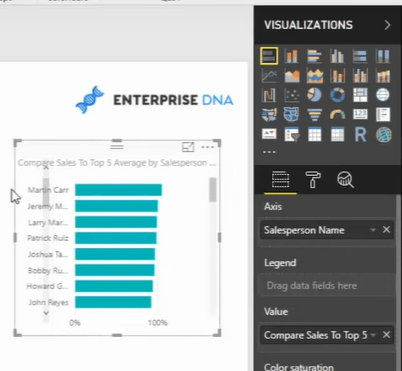Choose the slicer visual
Screen dimensions: 402x371
point(292,135)
